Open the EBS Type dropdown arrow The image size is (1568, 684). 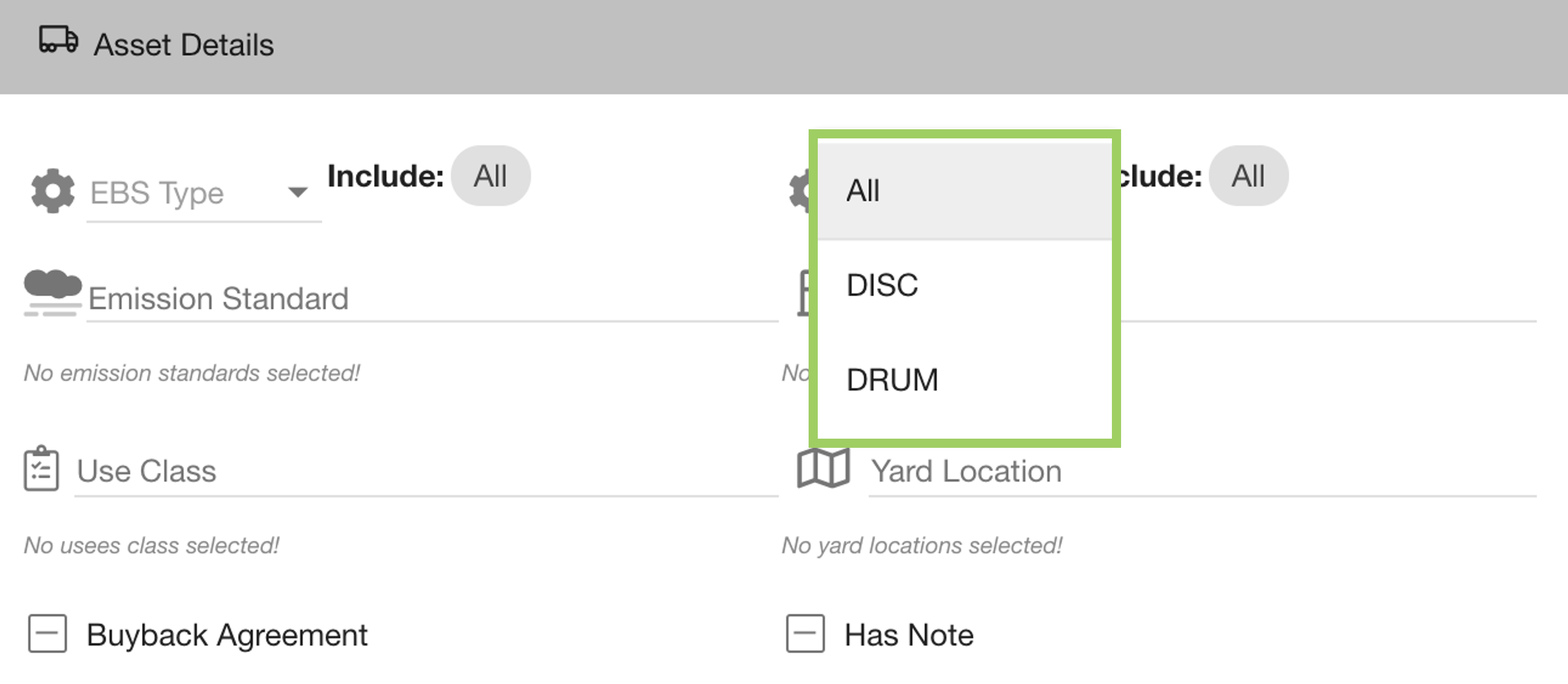pyautogui.click(x=298, y=192)
